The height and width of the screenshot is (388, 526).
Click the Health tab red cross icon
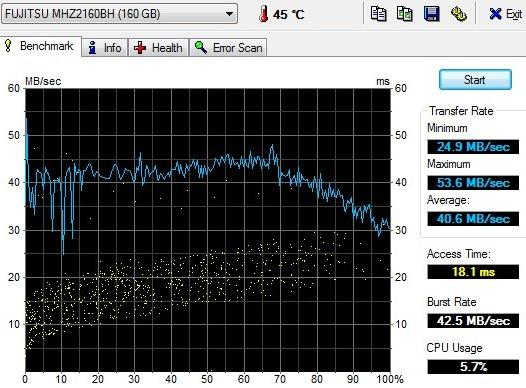click(140, 48)
